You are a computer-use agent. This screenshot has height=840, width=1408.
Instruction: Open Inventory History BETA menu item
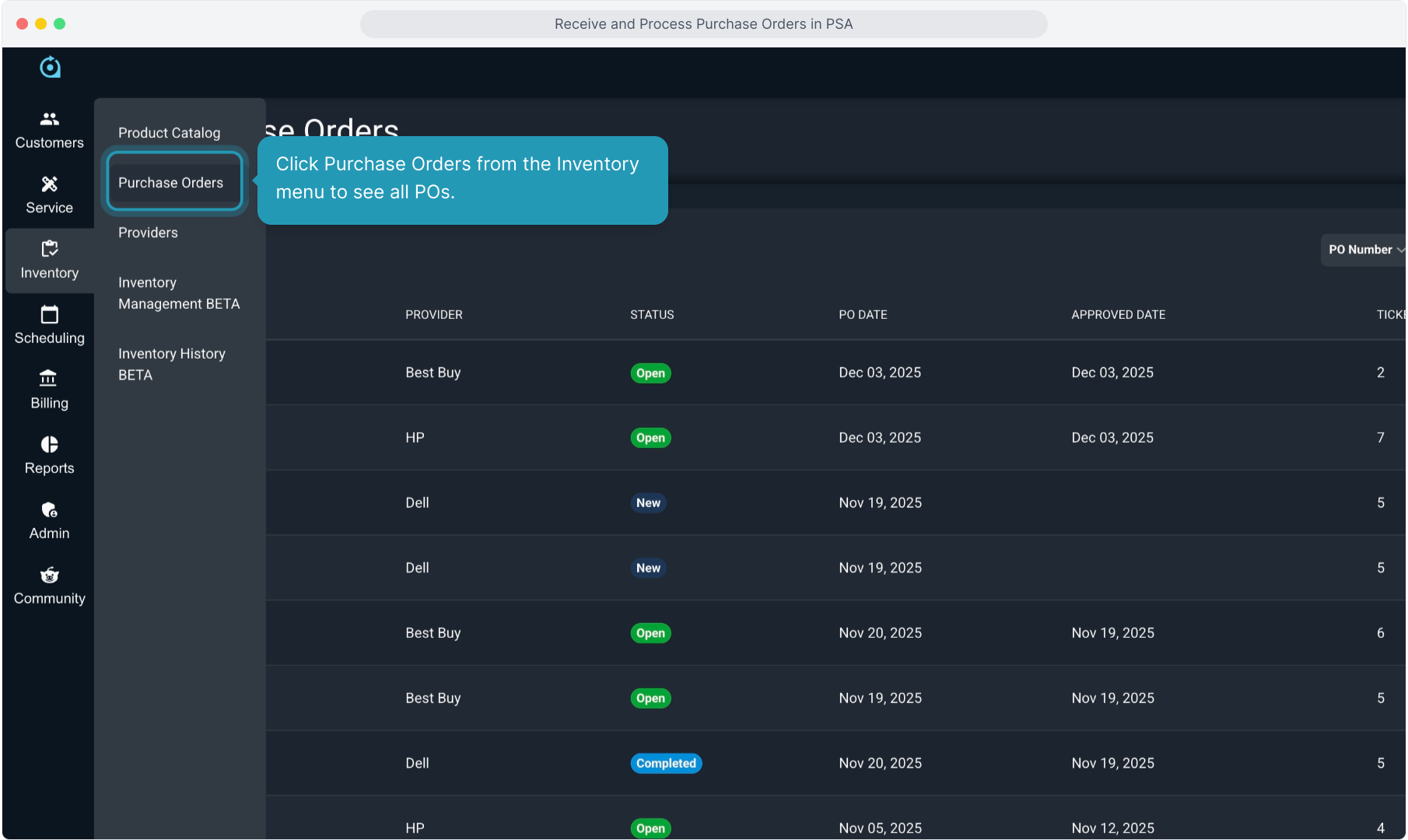tap(172, 364)
